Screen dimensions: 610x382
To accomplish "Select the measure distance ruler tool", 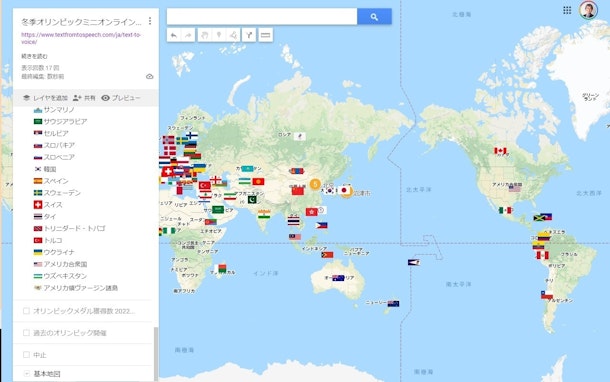I will (265, 35).
